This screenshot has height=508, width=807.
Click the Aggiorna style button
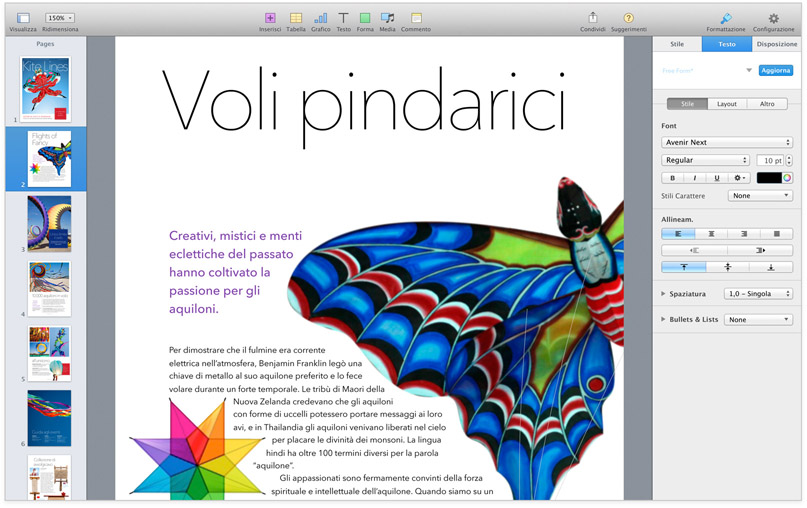[776, 71]
